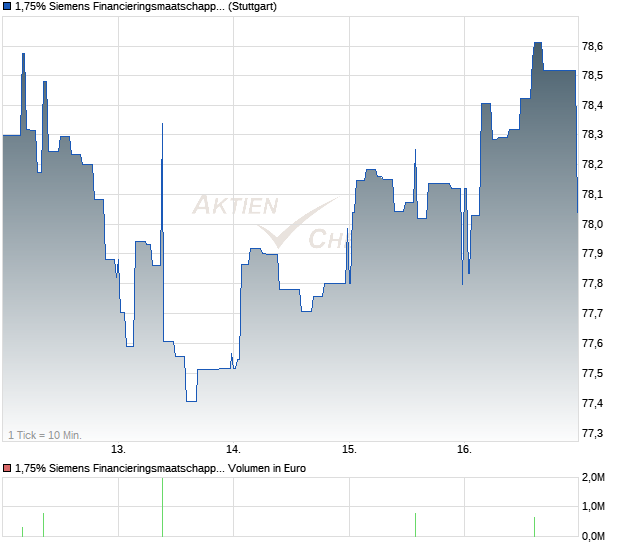This screenshot has height=546, width=620.
Task: Click the '1 Tick = 10 Min.' label
Action: (45, 435)
